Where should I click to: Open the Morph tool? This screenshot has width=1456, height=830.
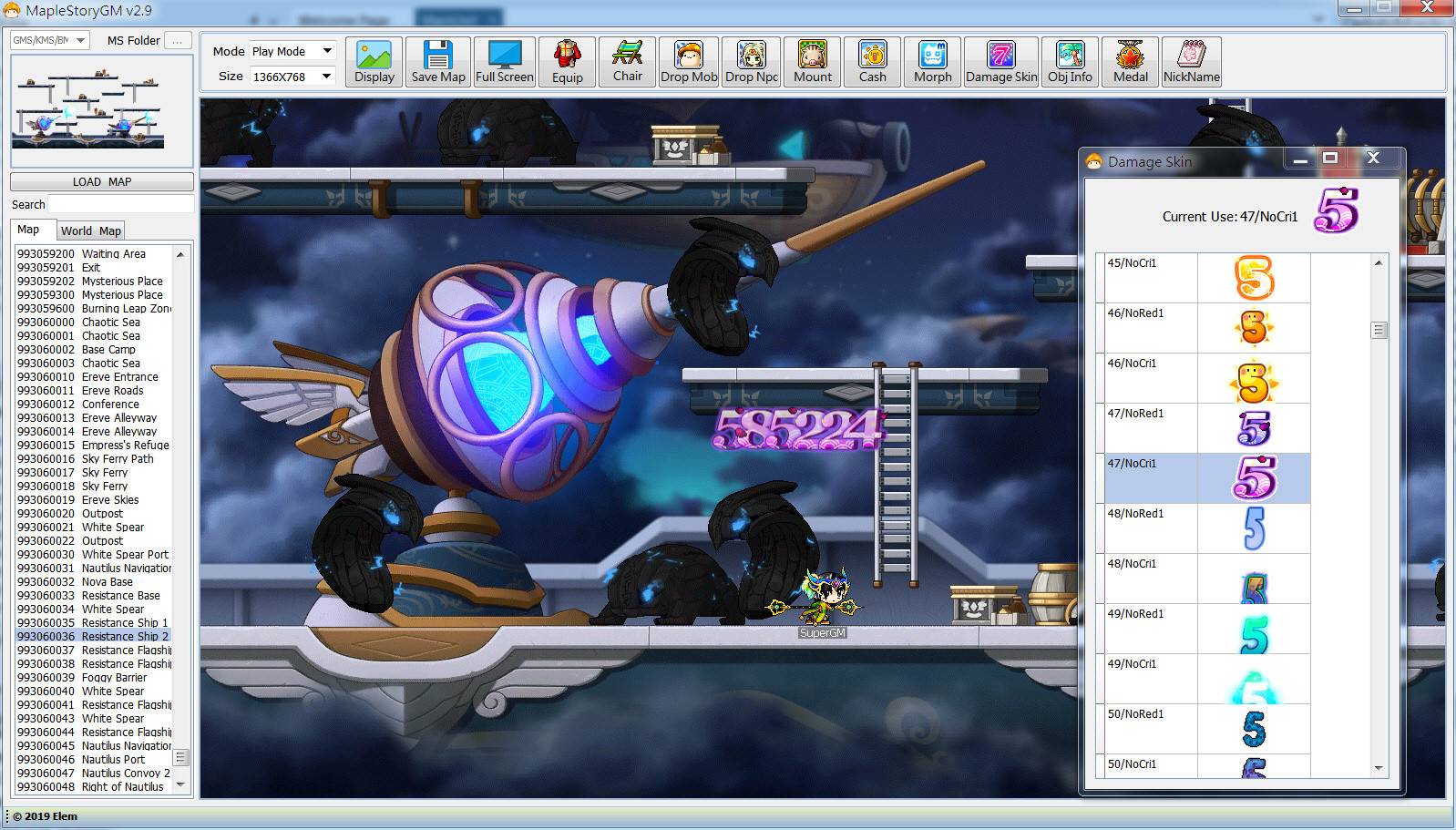[x=932, y=62]
